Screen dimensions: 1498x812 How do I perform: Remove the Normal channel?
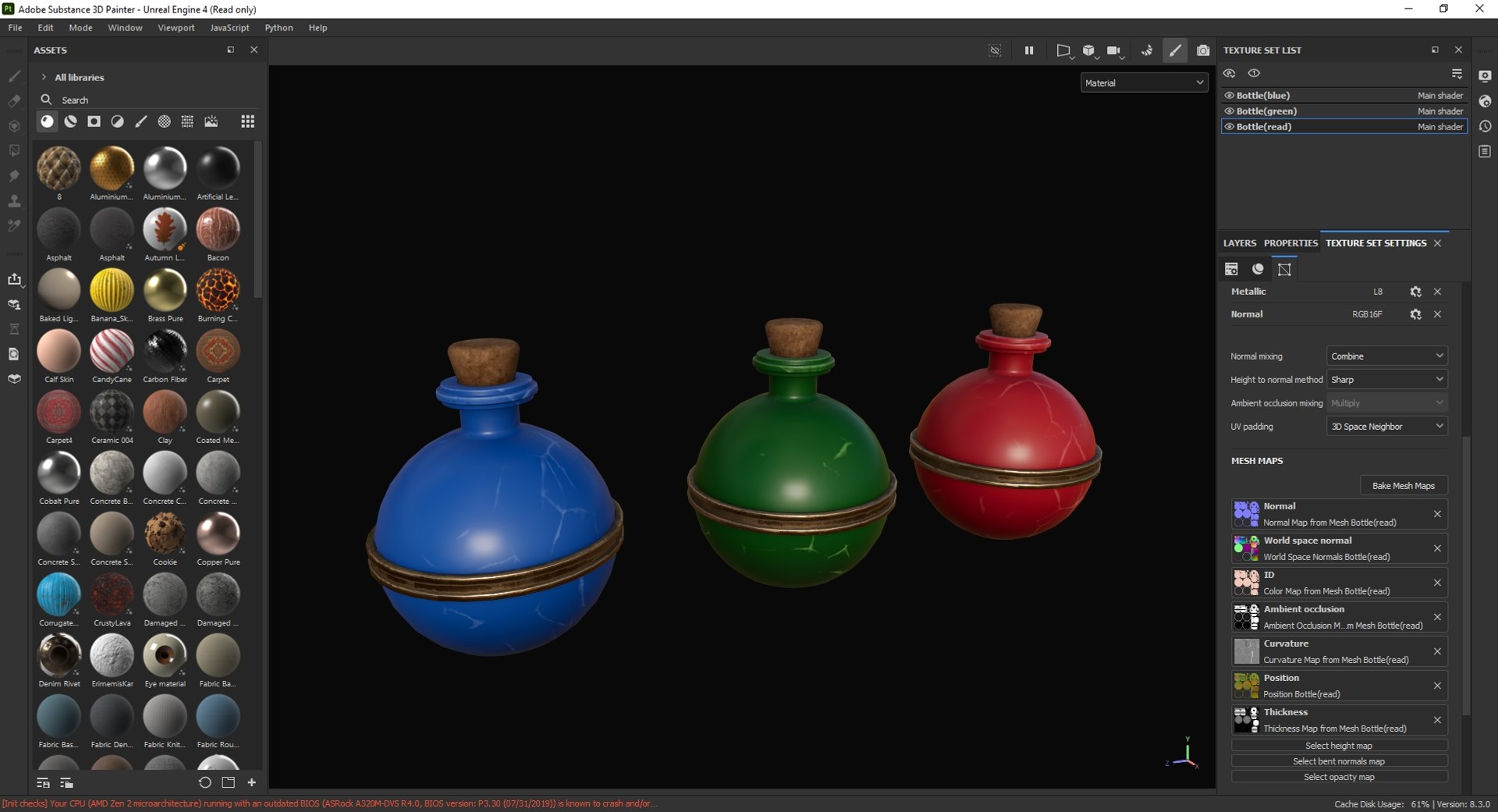point(1437,314)
